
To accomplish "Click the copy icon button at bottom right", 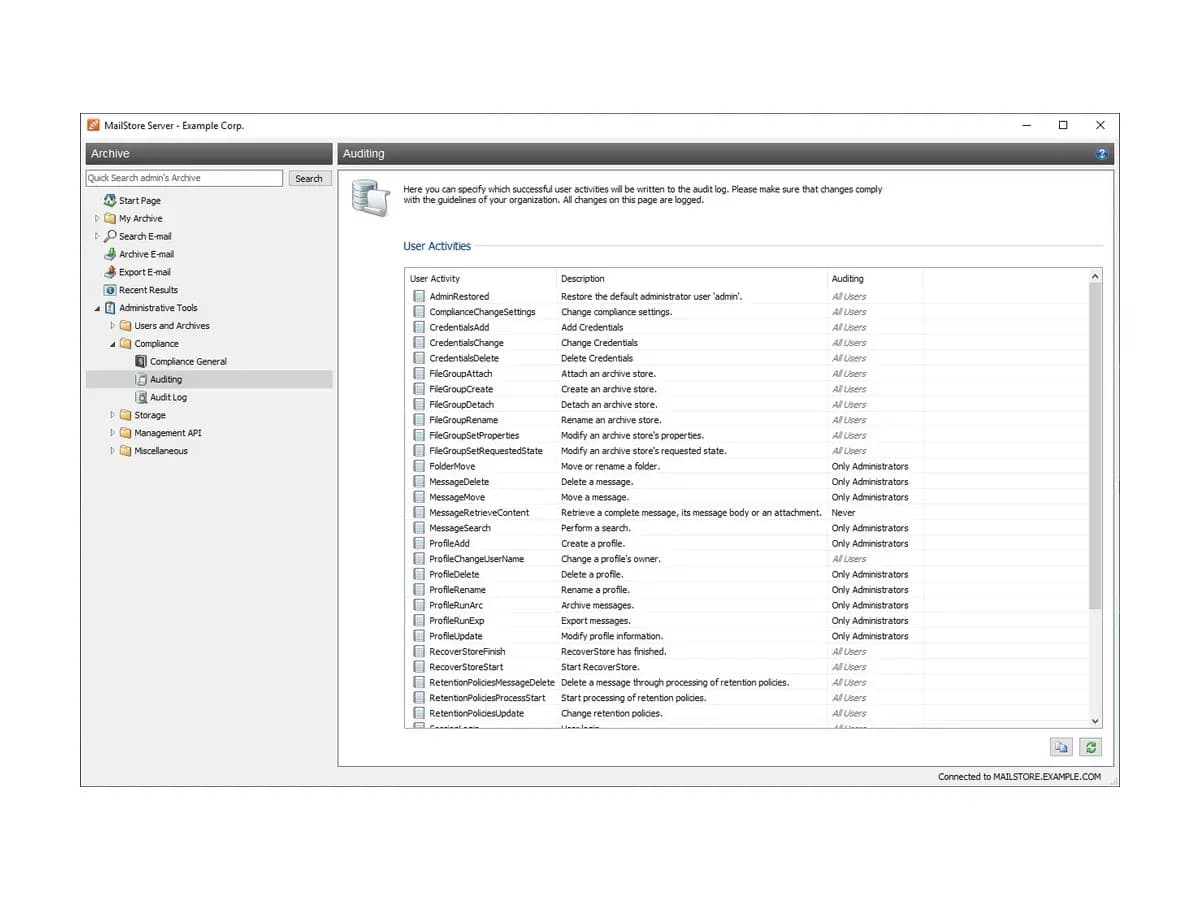I will click(x=1061, y=747).
